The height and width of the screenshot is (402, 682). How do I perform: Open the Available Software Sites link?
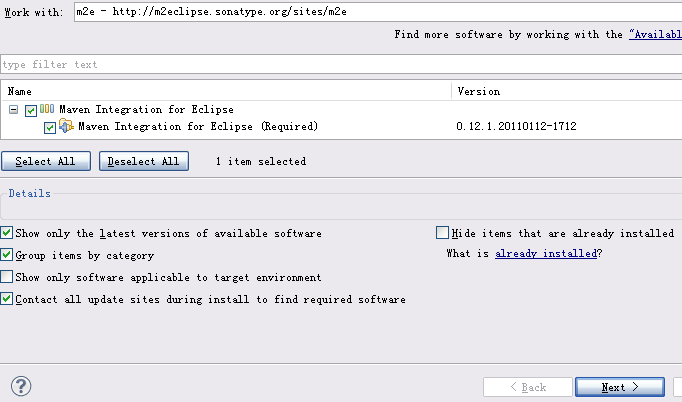click(x=655, y=34)
